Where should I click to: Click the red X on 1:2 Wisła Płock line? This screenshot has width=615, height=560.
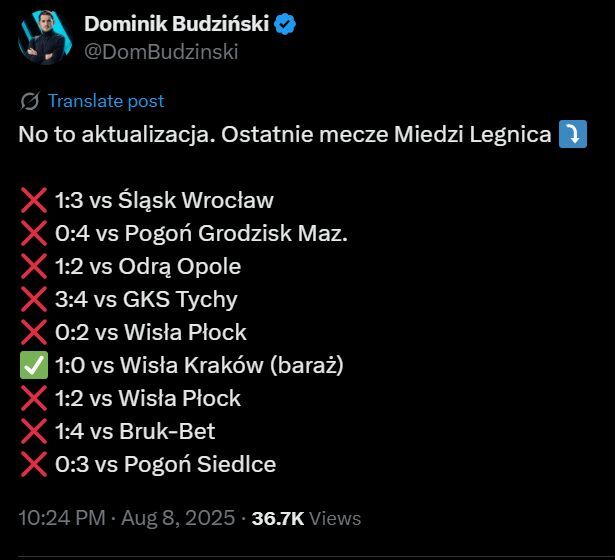coord(32,399)
